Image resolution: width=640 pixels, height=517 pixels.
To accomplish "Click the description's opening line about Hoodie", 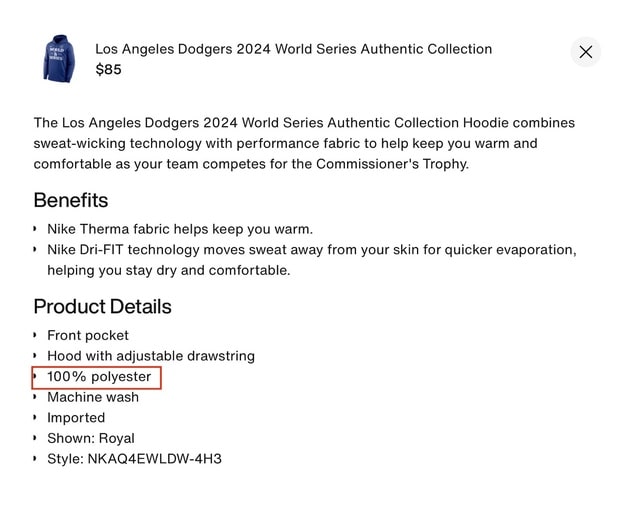I will 304,123.
